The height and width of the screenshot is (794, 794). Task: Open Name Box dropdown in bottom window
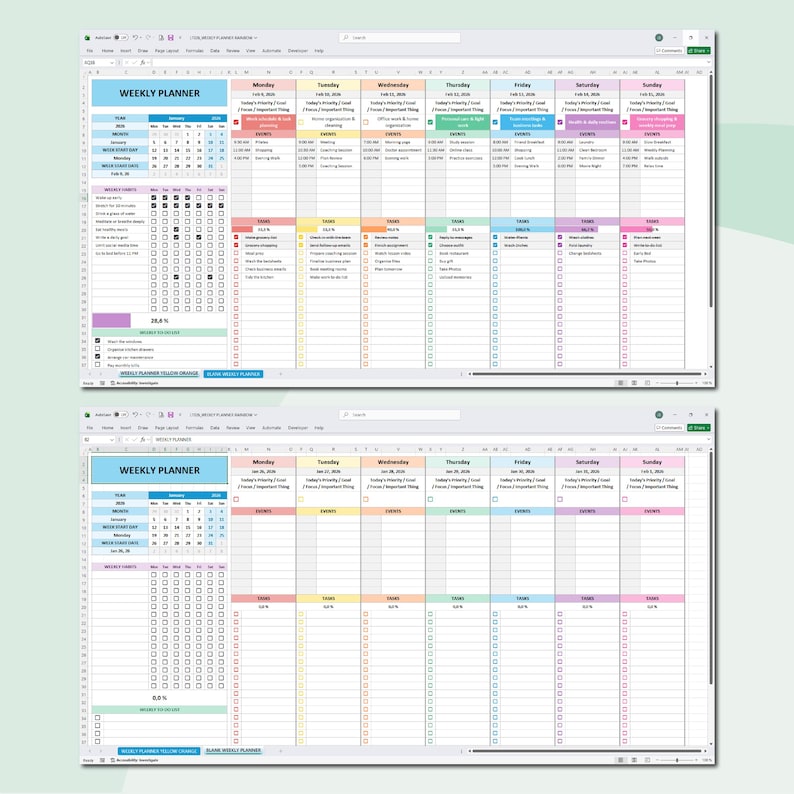click(x=111, y=440)
